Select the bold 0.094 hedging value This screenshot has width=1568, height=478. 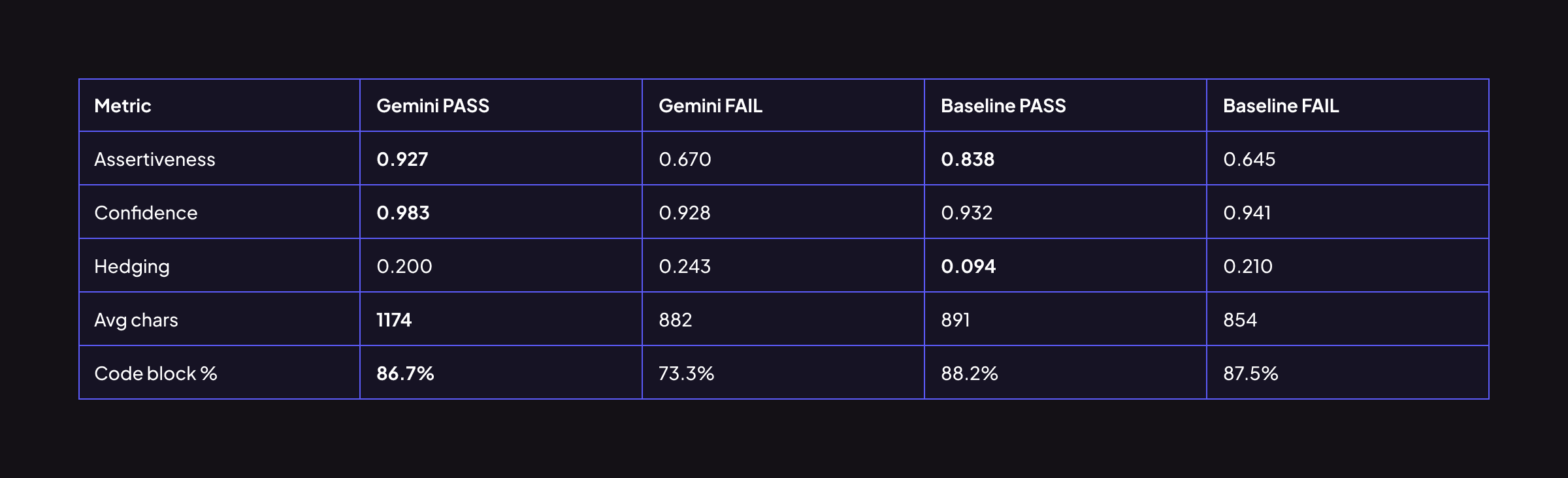click(x=968, y=266)
